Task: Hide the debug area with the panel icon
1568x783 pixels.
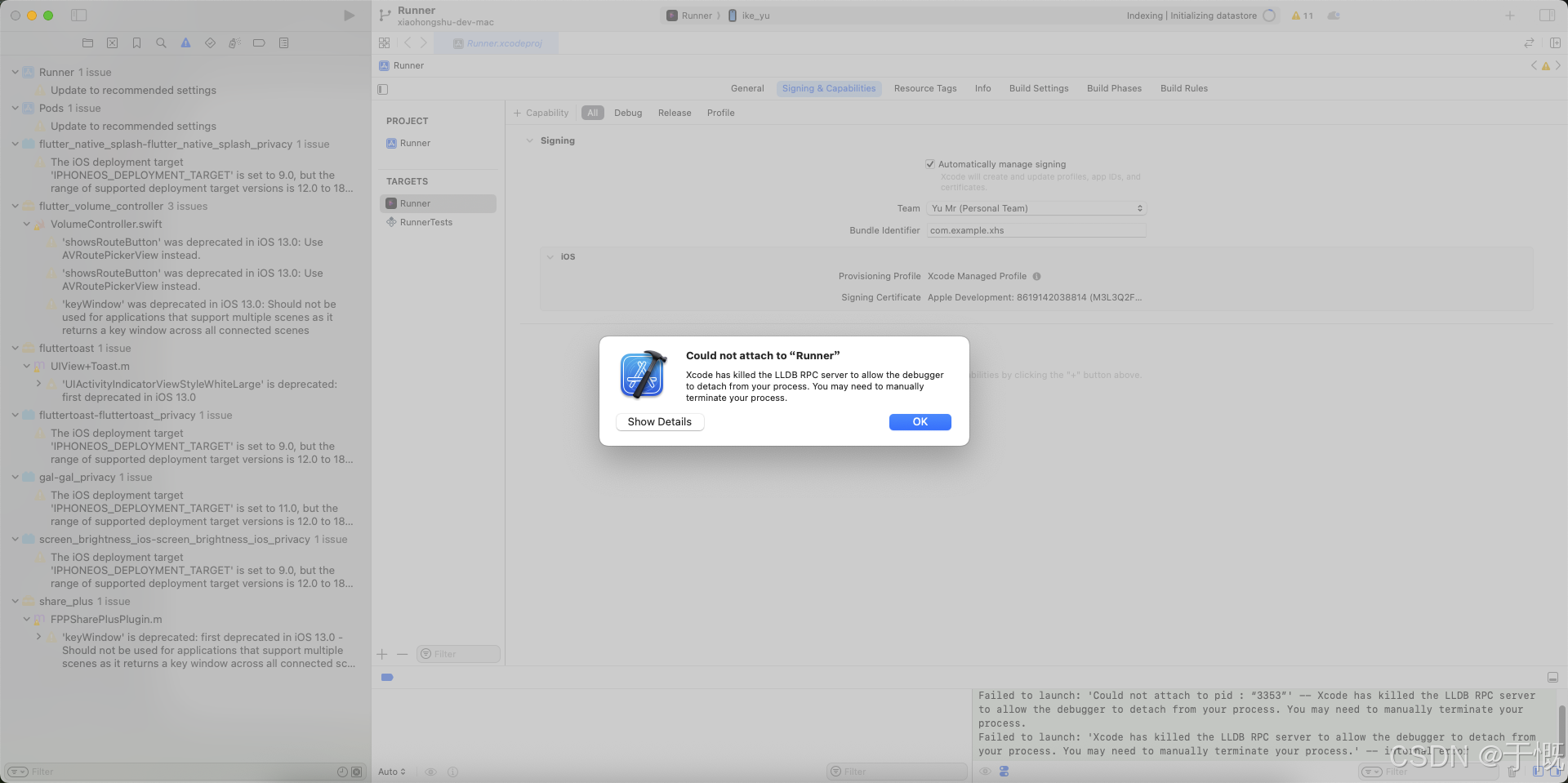Action: click(x=1552, y=678)
